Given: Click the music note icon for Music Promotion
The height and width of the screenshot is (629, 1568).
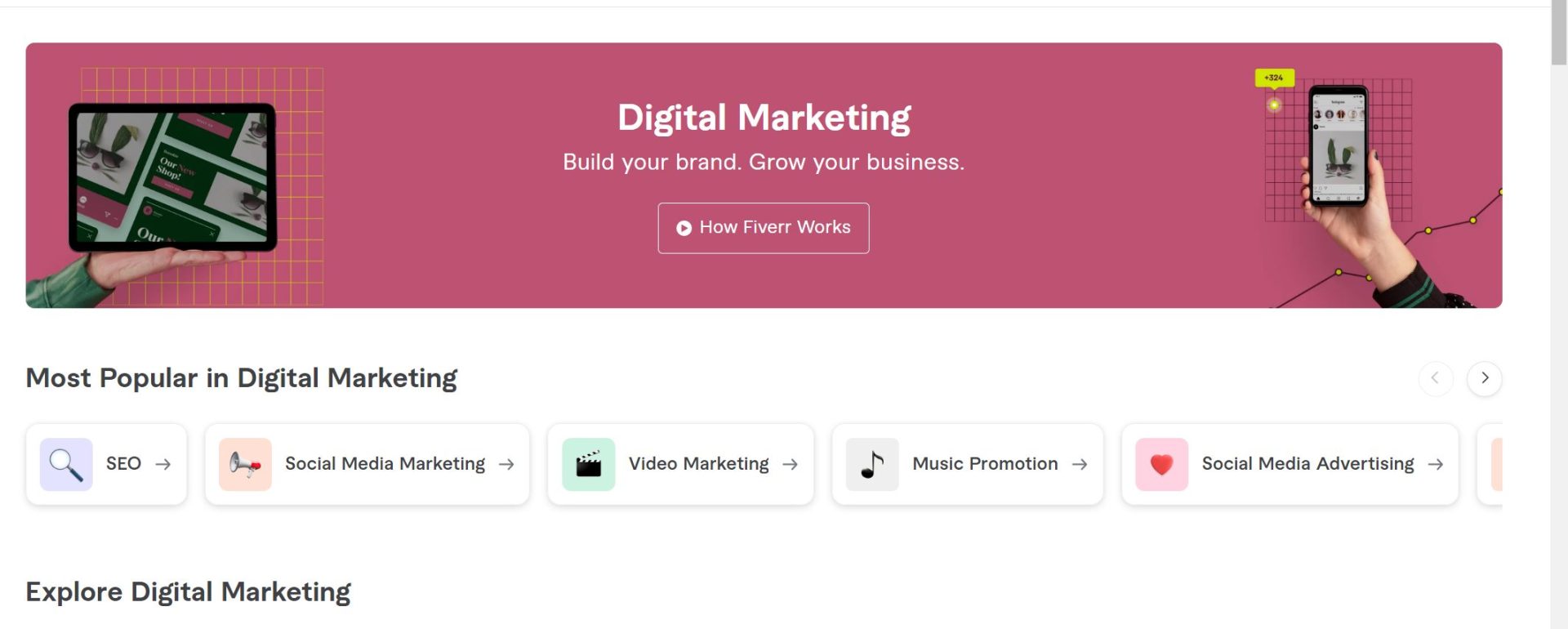Looking at the screenshot, I should 872,464.
